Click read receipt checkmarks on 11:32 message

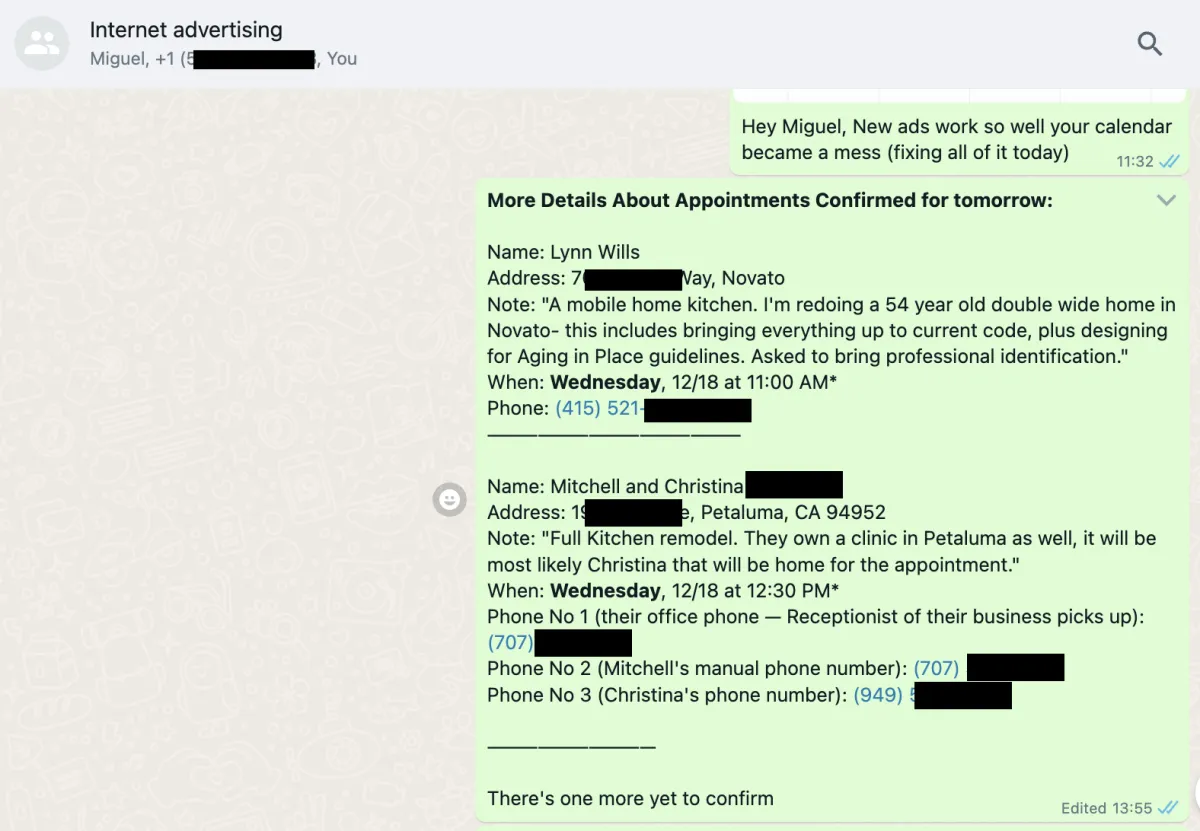tap(1168, 161)
